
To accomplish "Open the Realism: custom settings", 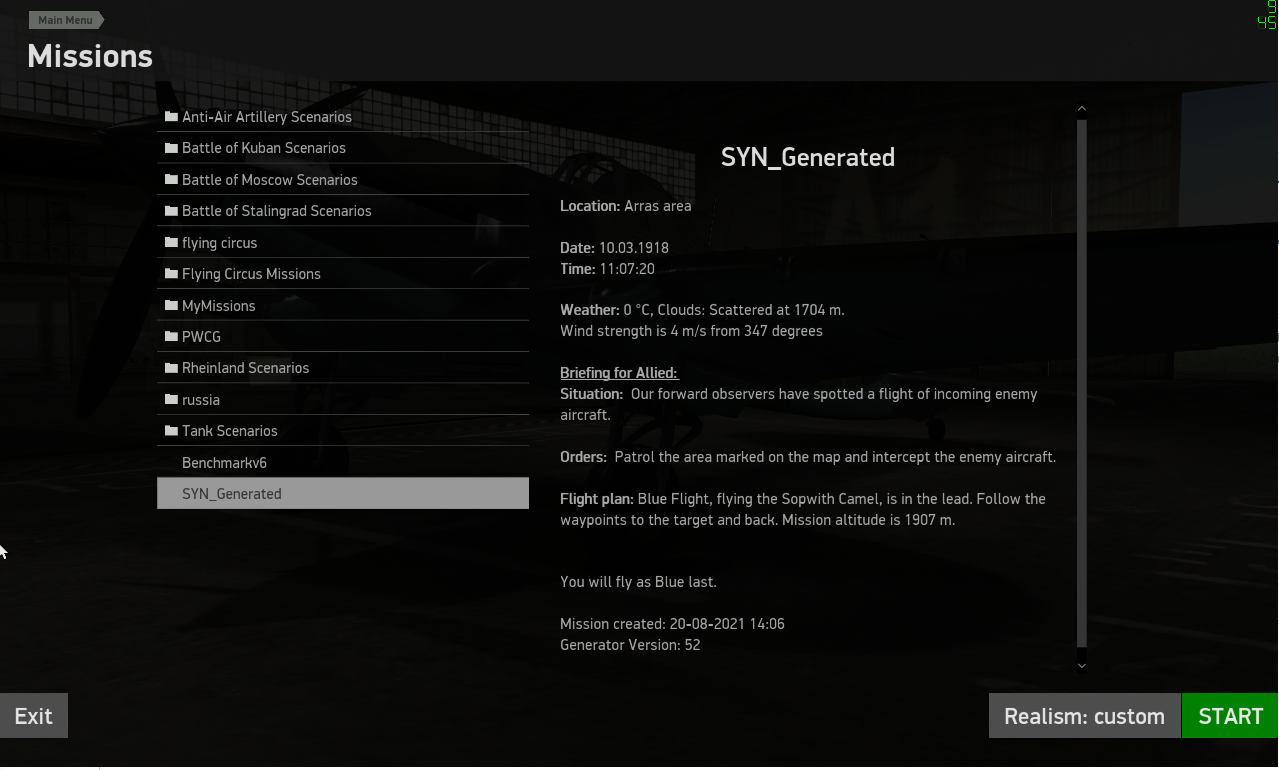I will click(x=1084, y=716).
